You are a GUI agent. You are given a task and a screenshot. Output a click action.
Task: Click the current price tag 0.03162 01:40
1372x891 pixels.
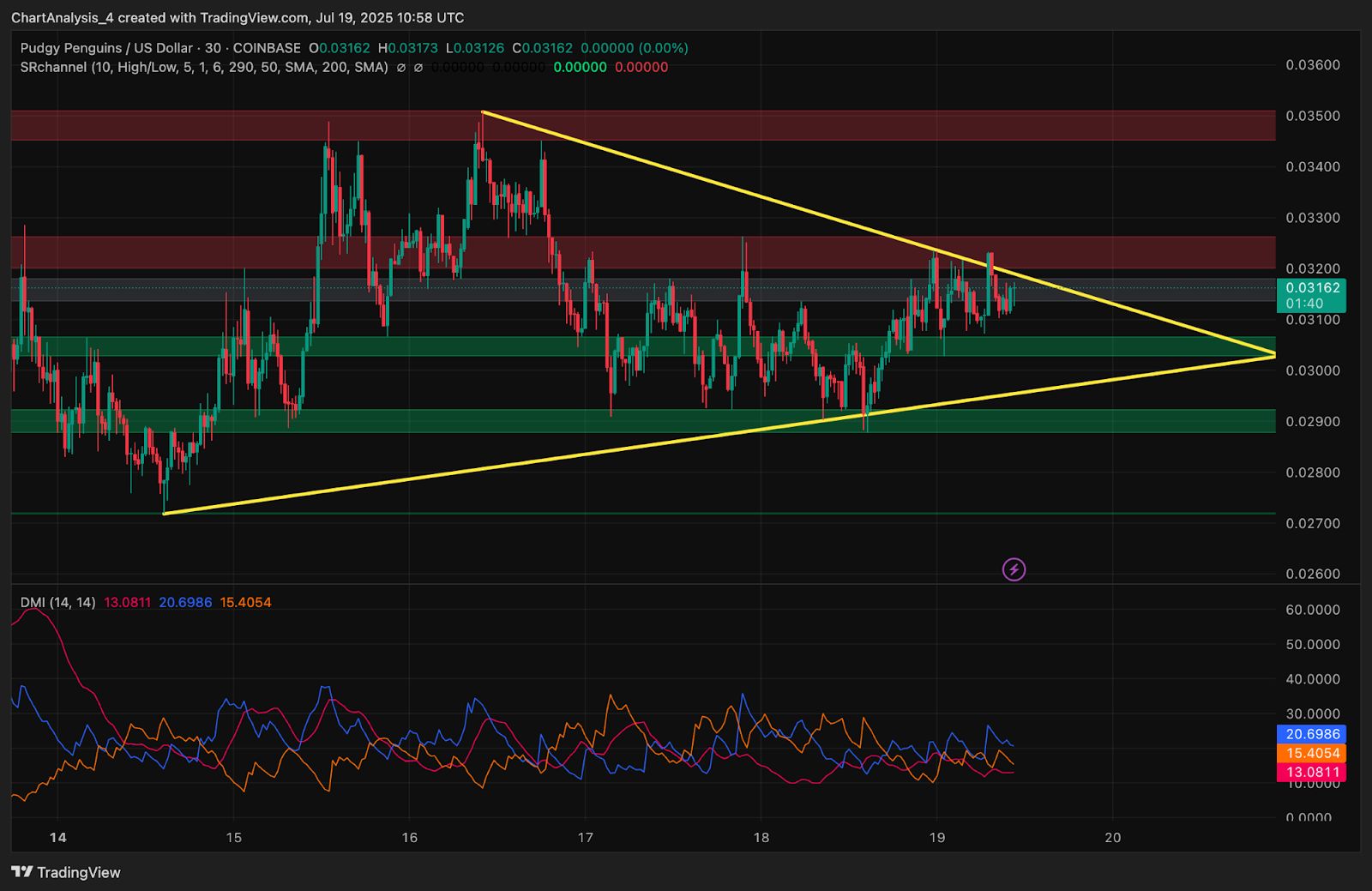pos(1311,295)
